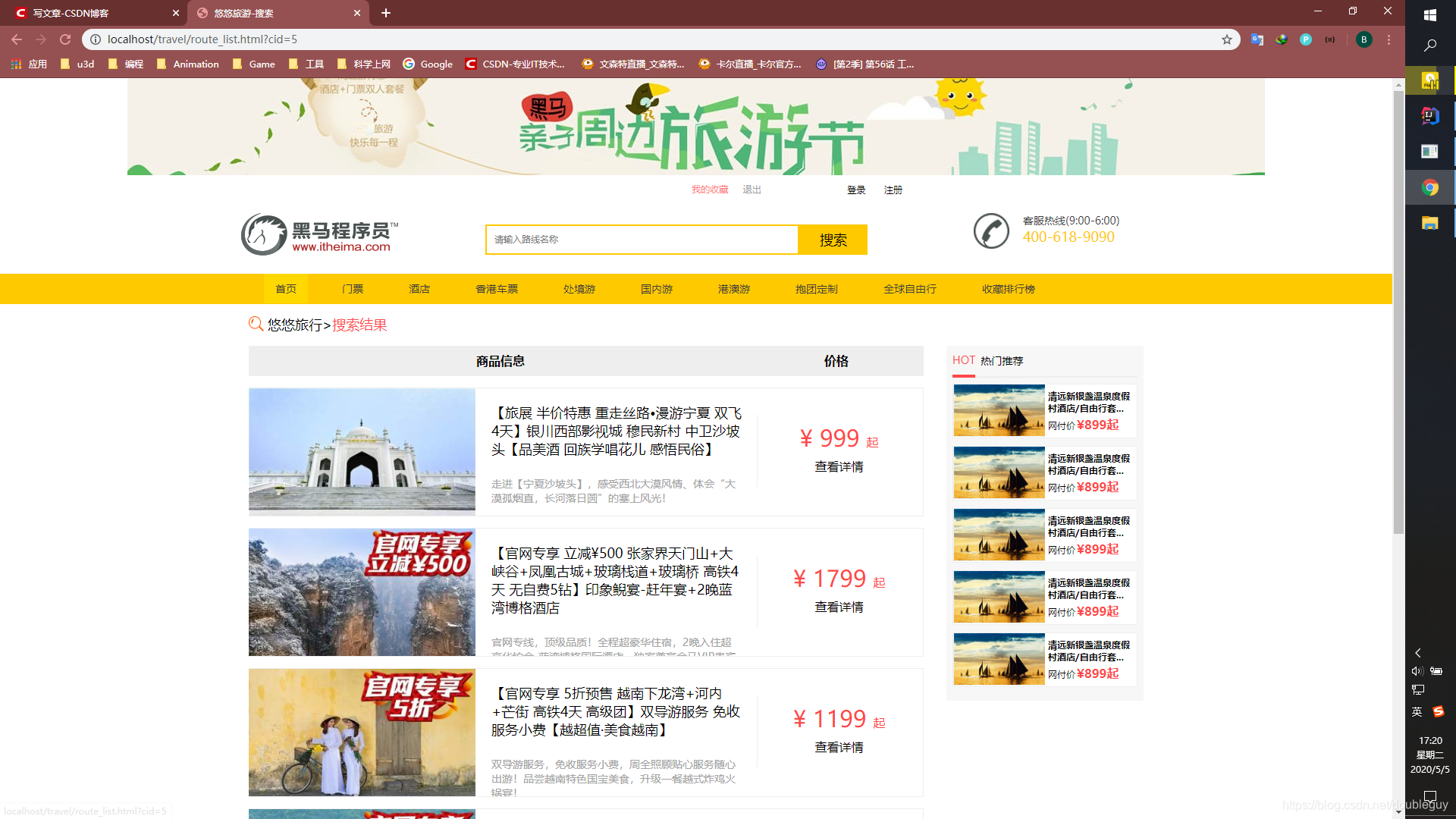Screen dimensions: 1456x819
Task: Click the address bar URL
Action: tap(202, 39)
